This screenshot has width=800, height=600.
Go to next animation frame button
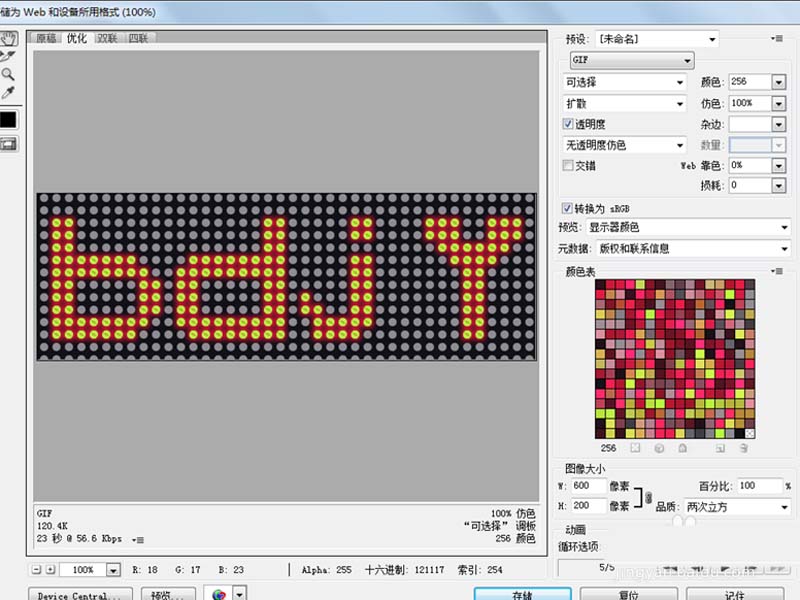751,568
